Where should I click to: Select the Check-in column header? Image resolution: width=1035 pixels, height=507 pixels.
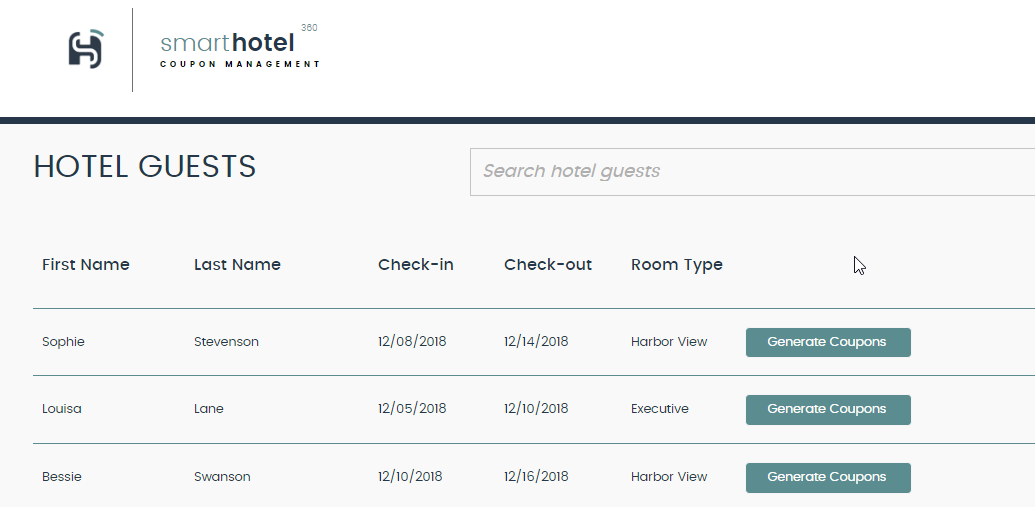(415, 265)
